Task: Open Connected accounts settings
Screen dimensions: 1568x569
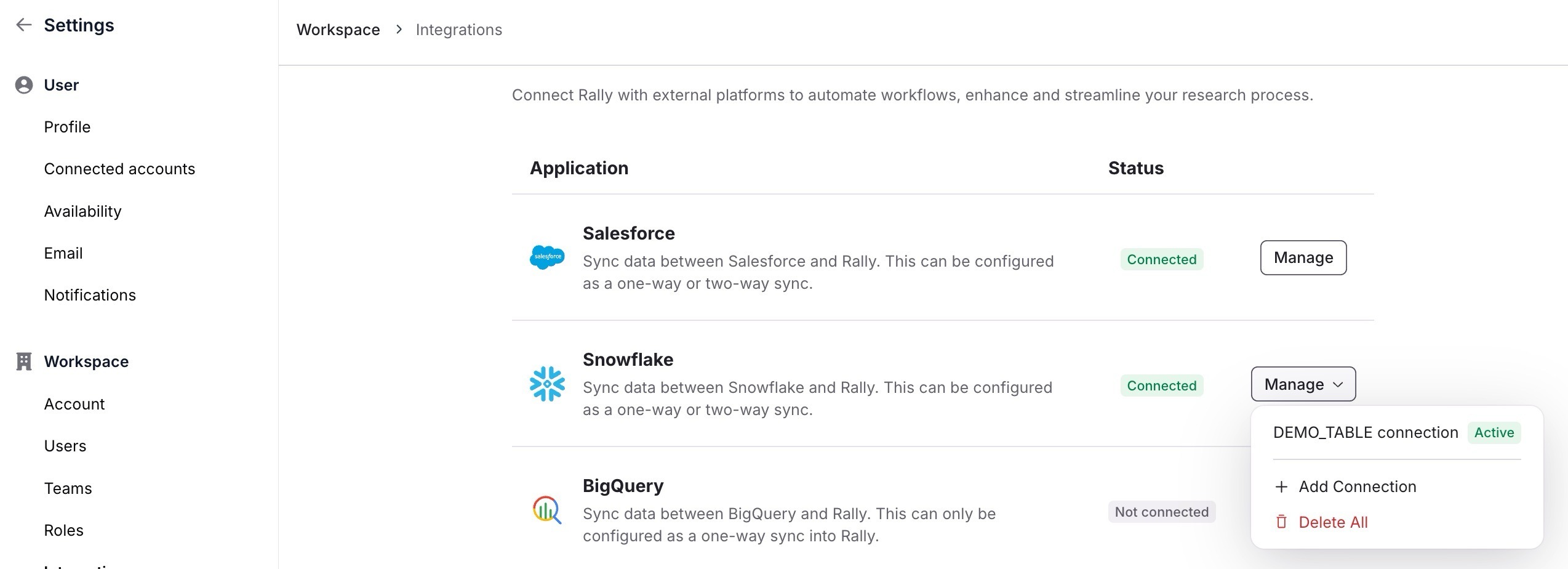Action: pos(119,169)
